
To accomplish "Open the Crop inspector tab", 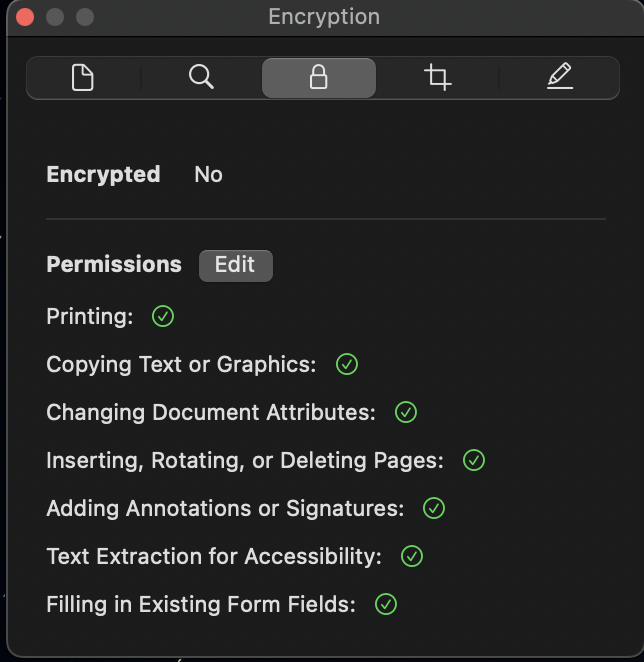I will coord(437,77).
